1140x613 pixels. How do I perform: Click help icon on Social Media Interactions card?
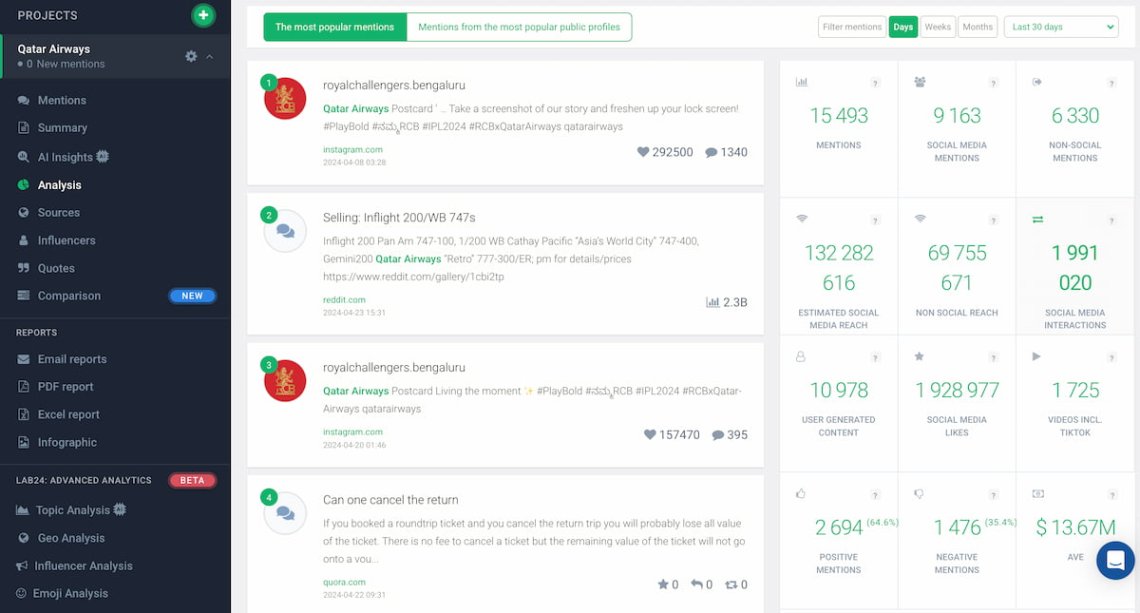pyautogui.click(x=1112, y=220)
